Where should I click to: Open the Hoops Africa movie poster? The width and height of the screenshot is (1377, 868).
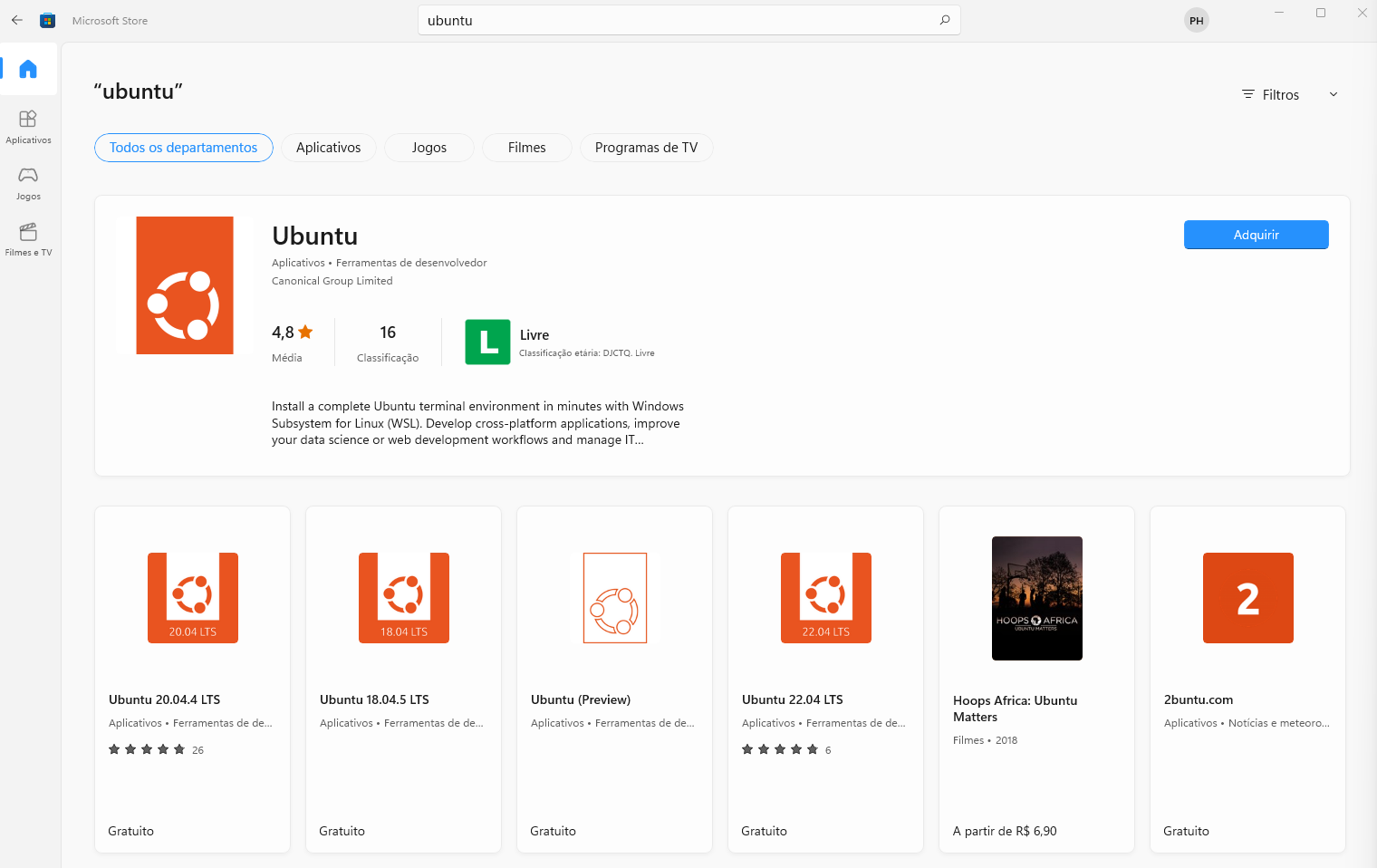pyautogui.click(x=1036, y=598)
